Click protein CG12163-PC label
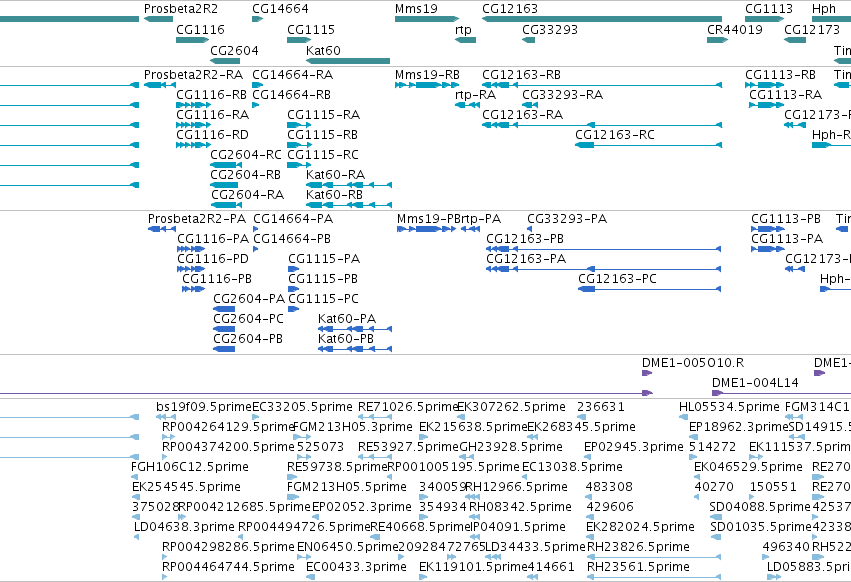Image resolution: width=851 pixels, height=582 pixels. tap(617, 279)
